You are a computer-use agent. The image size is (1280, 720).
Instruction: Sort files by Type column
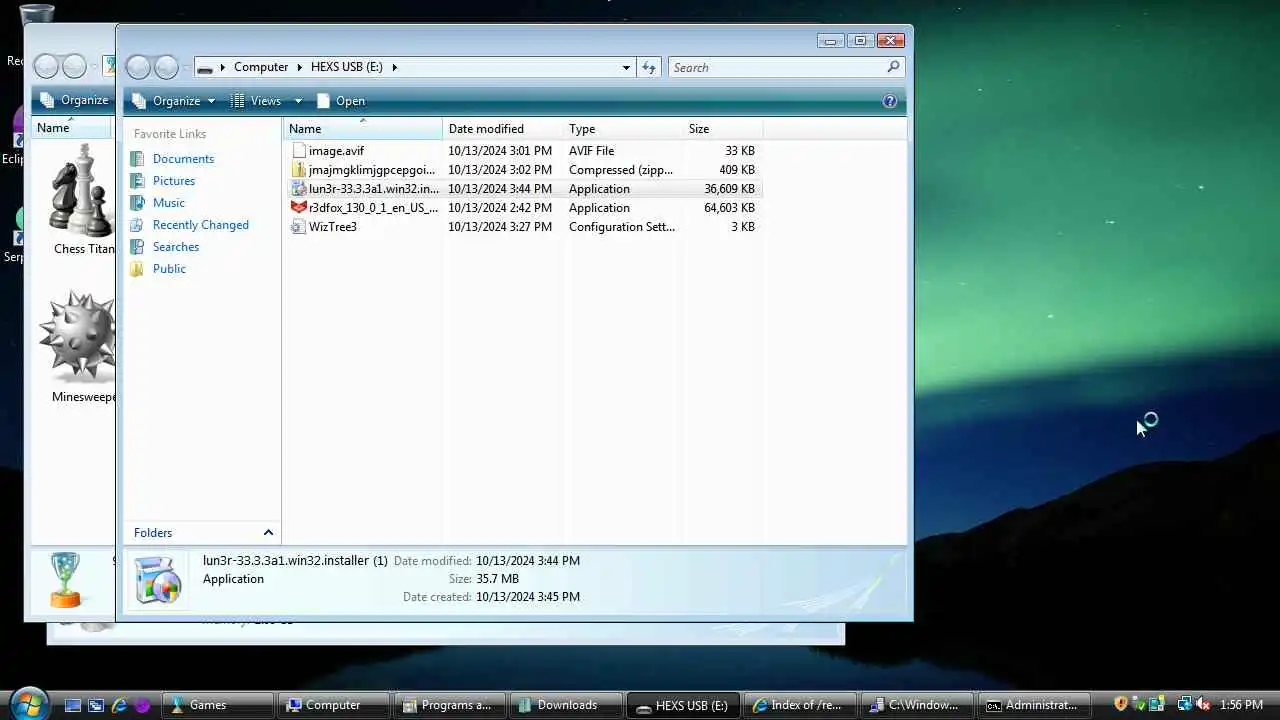(622, 129)
